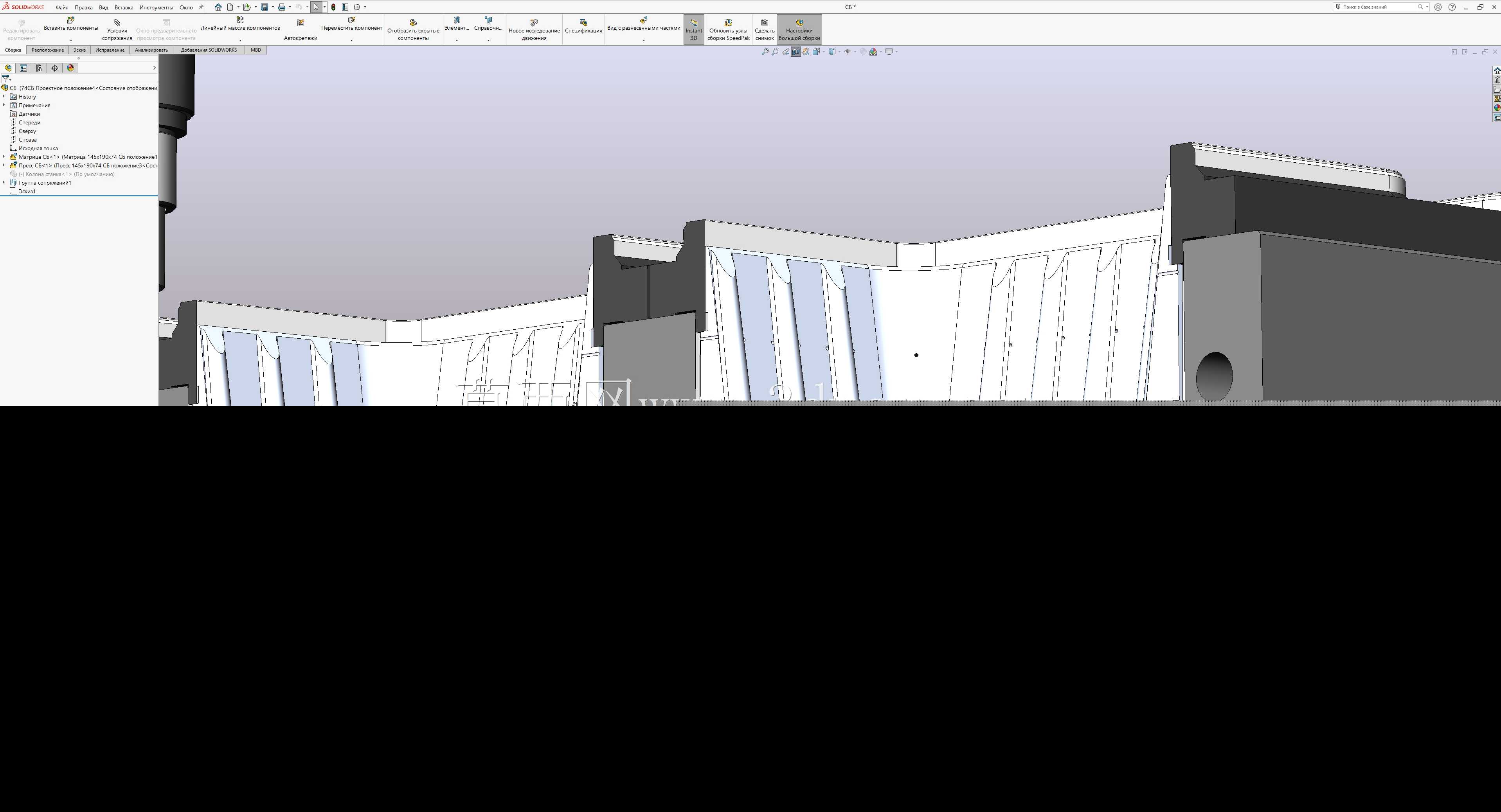Select Эскиз1 in feature tree
1501x812 pixels.
click(27, 191)
